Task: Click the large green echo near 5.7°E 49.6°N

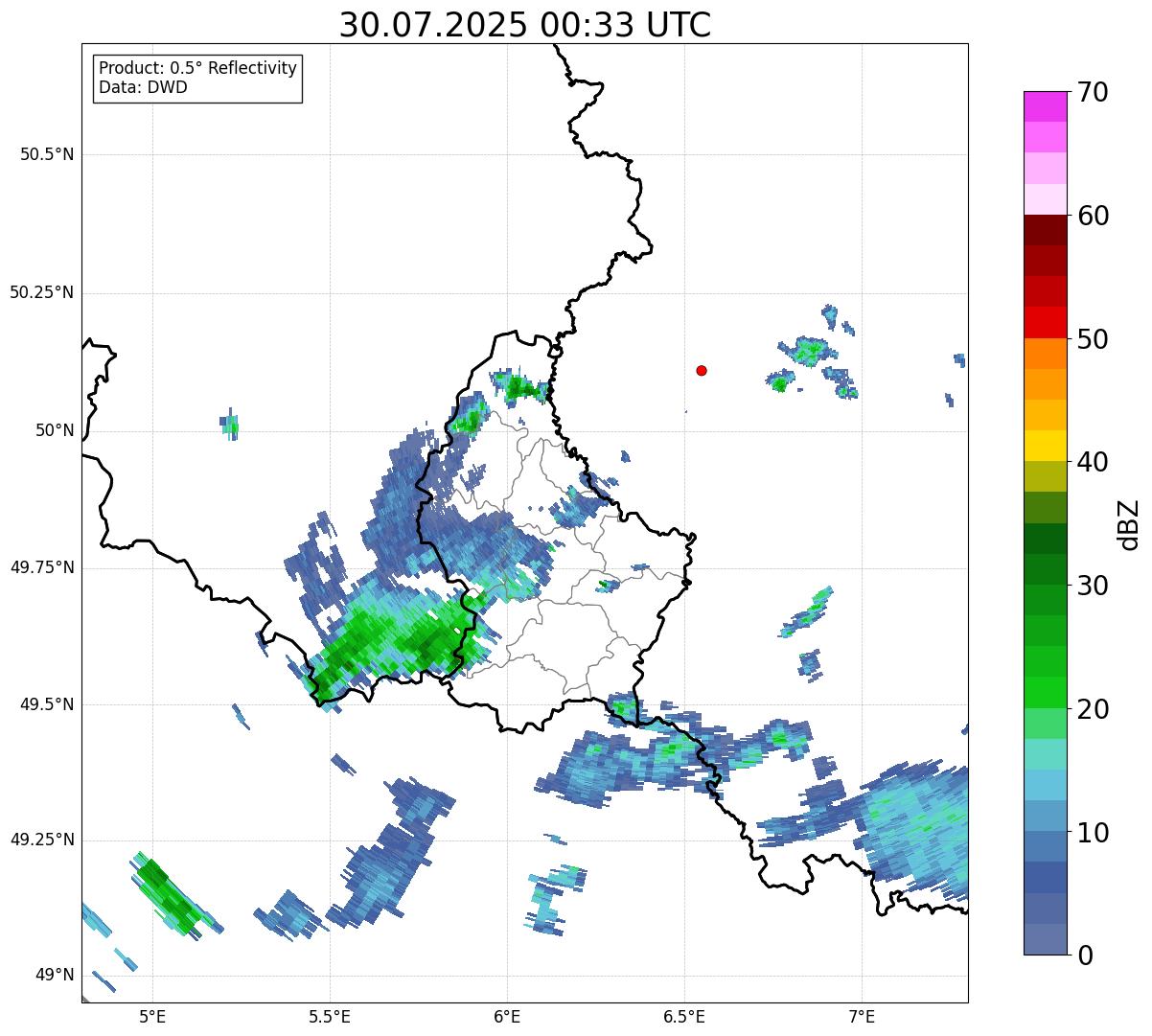Action: 403,637
